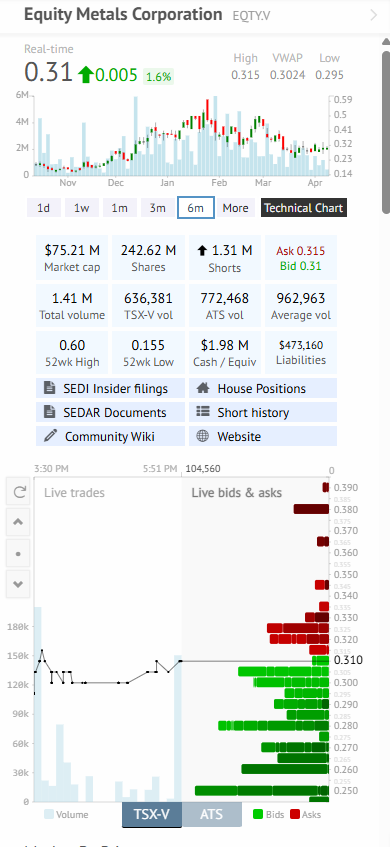The height and width of the screenshot is (847, 390).
Task: Select the 1m chart range
Action: (x=119, y=208)
